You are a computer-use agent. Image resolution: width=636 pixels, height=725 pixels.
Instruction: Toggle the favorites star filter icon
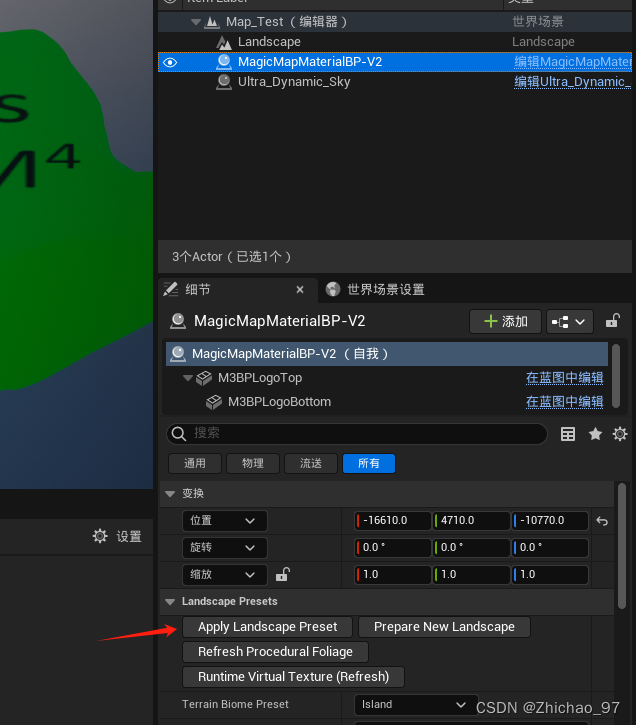point(595,434)
